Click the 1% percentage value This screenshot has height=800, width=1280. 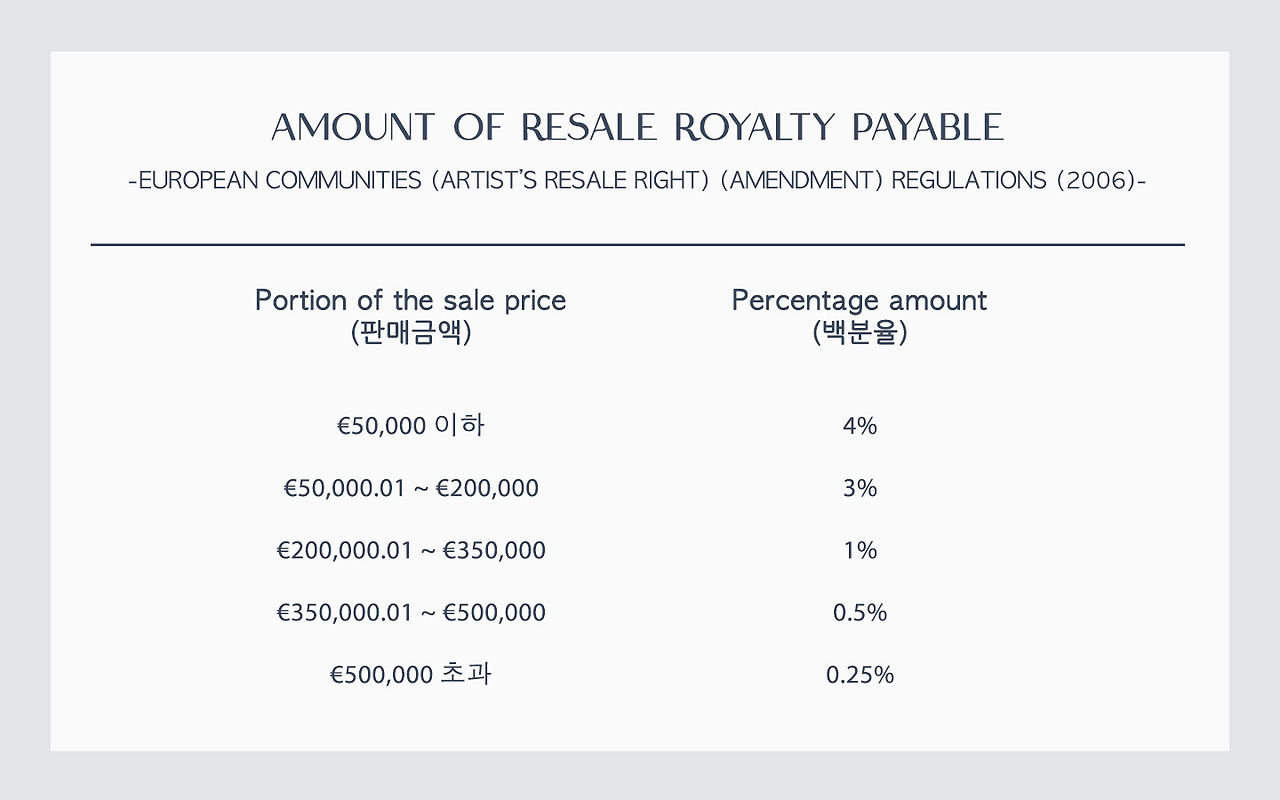(860, 550)
